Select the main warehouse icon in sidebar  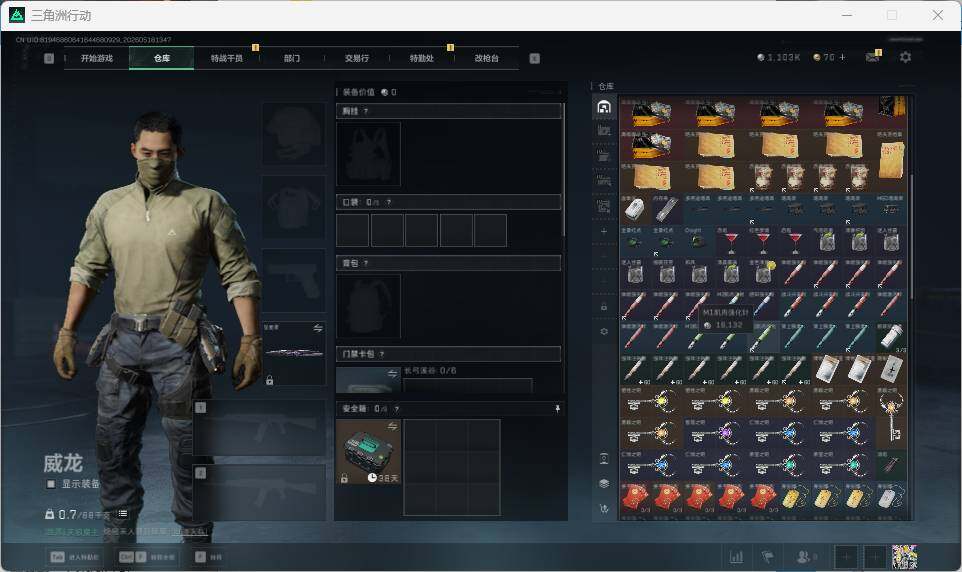pos(604,107)
